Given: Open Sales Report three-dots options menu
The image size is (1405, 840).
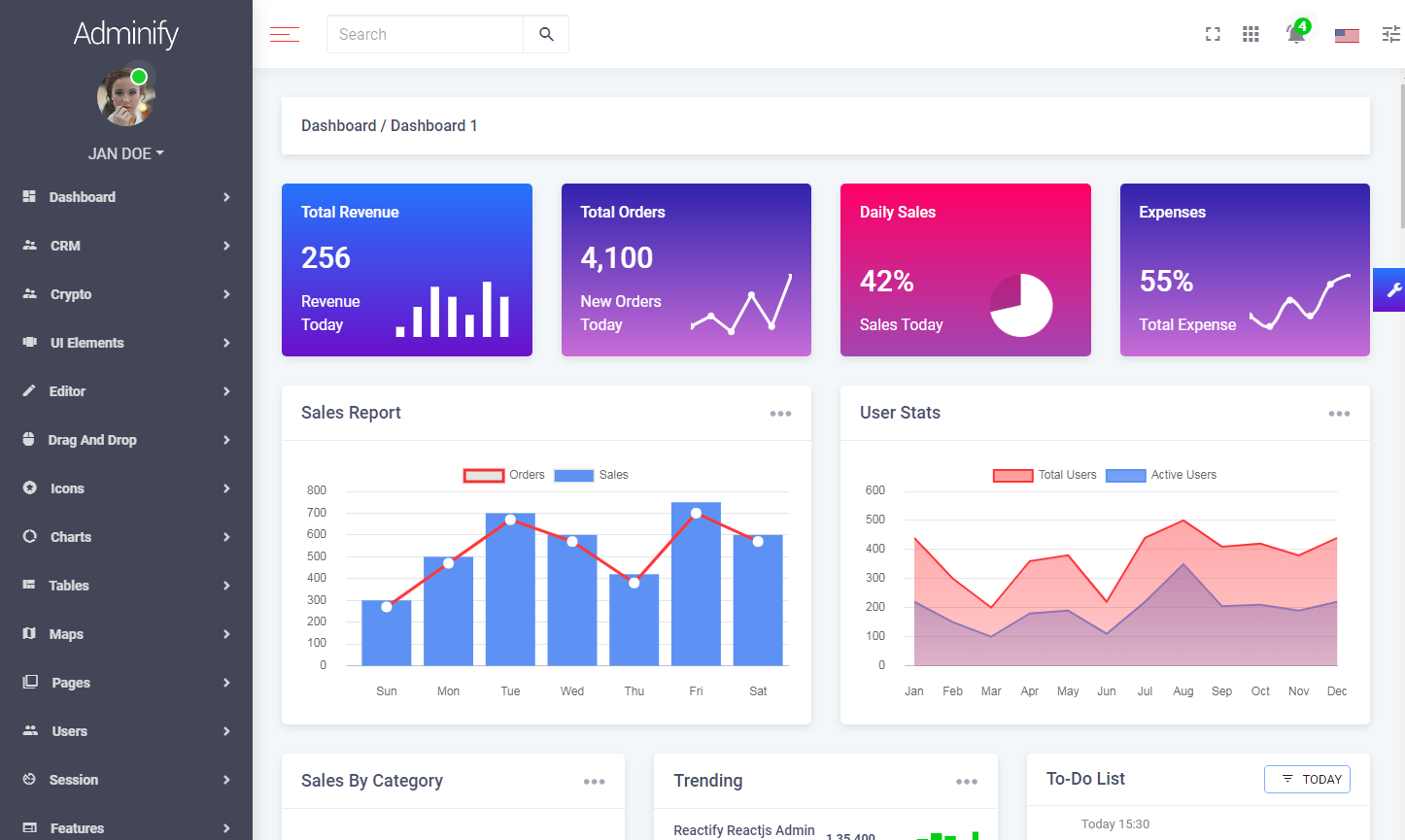Looking at the screenshot, I should pos(780,414).
